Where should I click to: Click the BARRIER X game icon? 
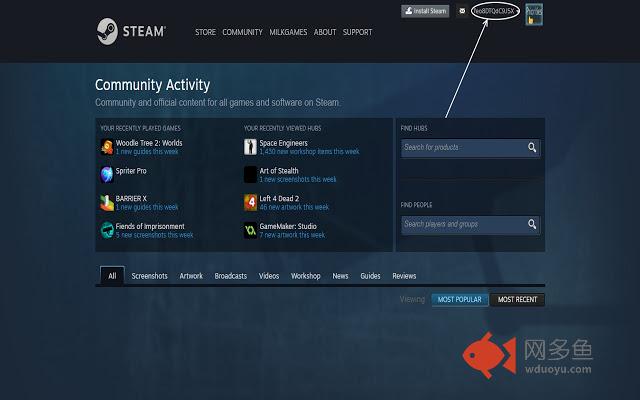107,202
